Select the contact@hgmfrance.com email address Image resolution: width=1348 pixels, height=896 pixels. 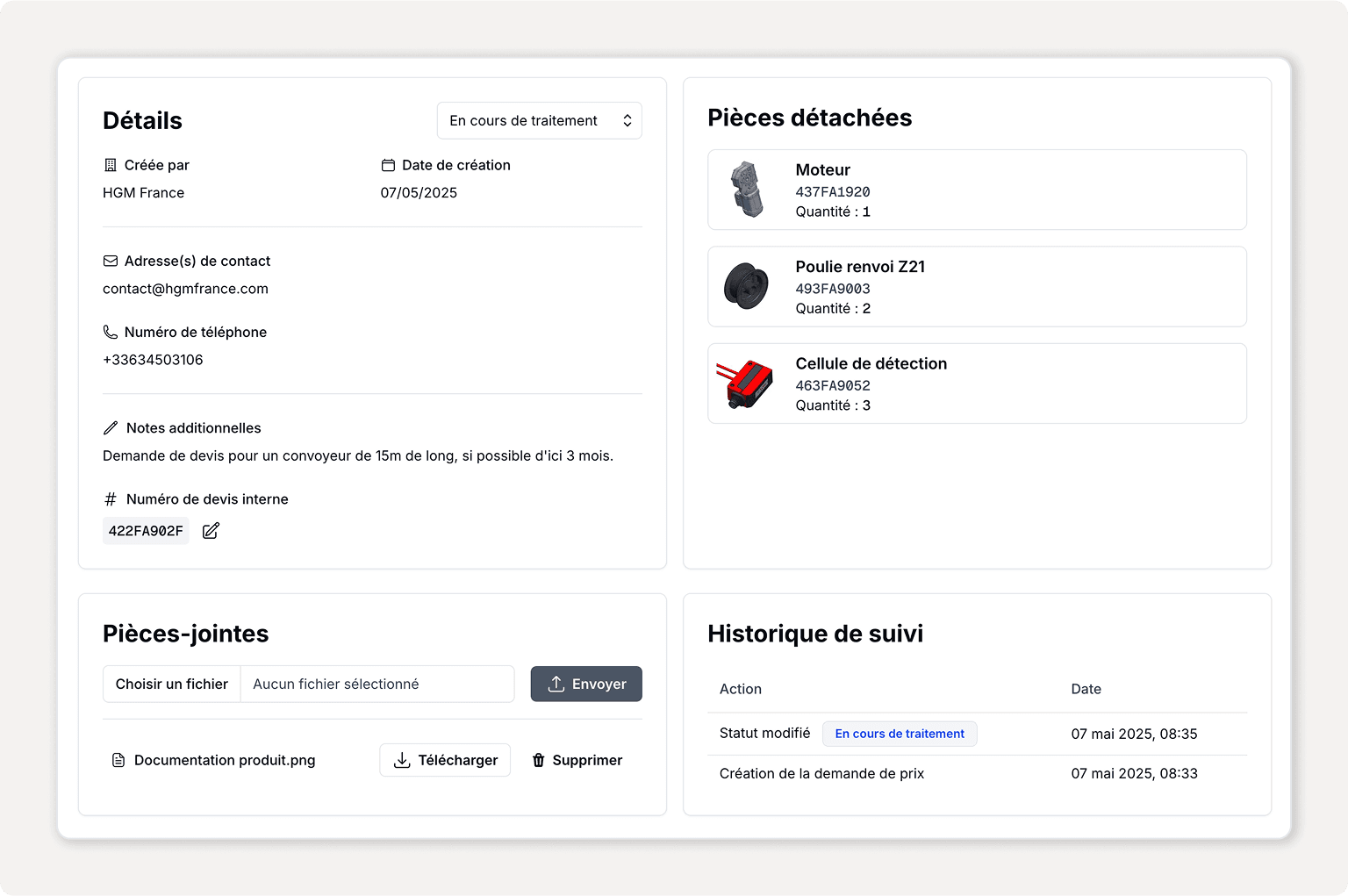(185, 289)
